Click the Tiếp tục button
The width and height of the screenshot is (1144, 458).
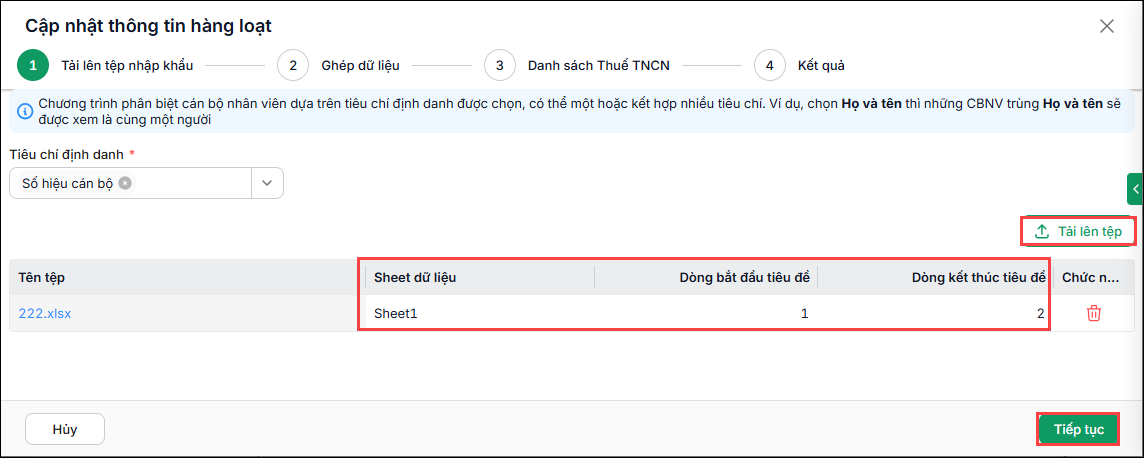[1078, 429]
